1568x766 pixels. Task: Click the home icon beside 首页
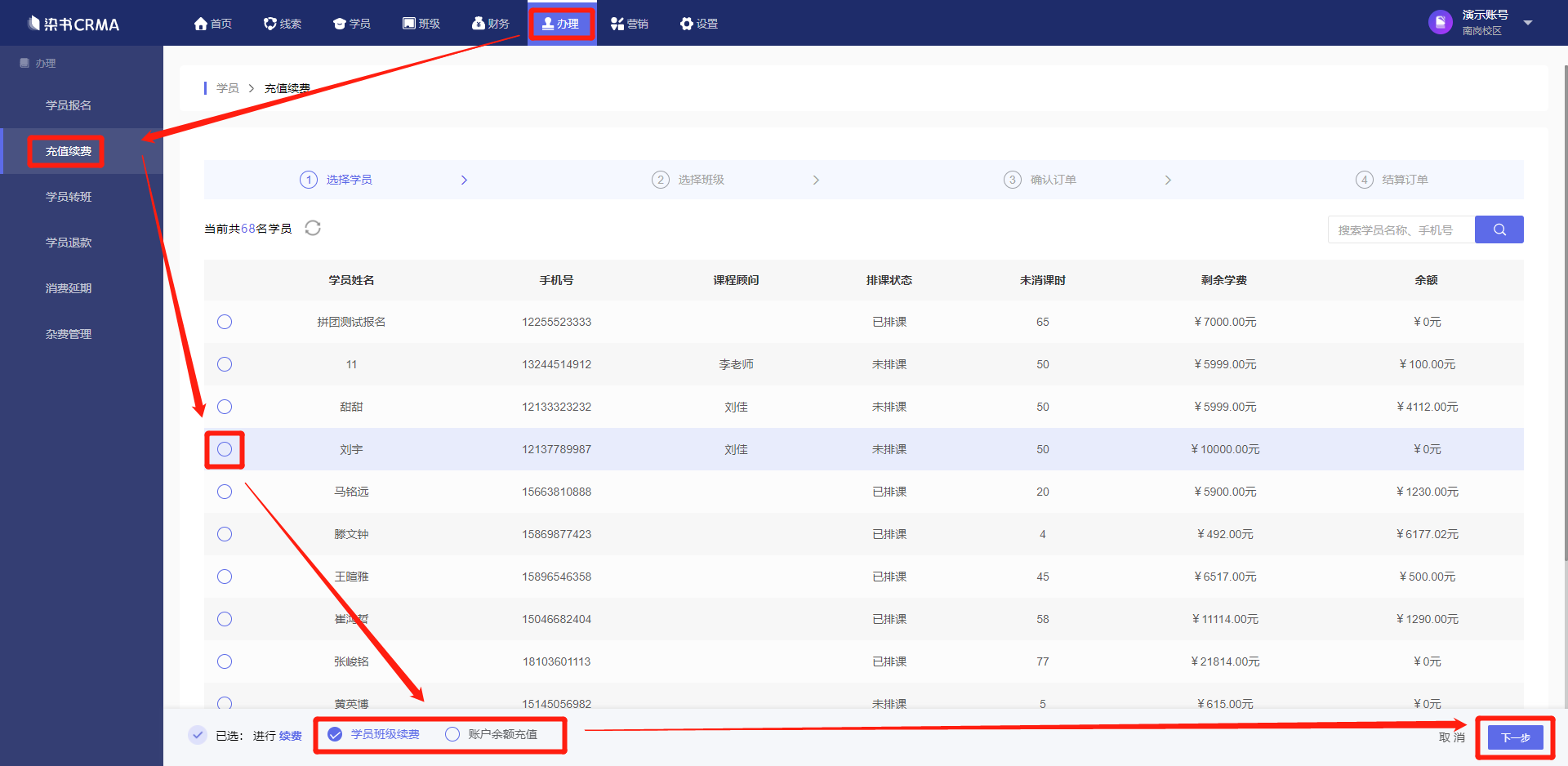[201, 24]
